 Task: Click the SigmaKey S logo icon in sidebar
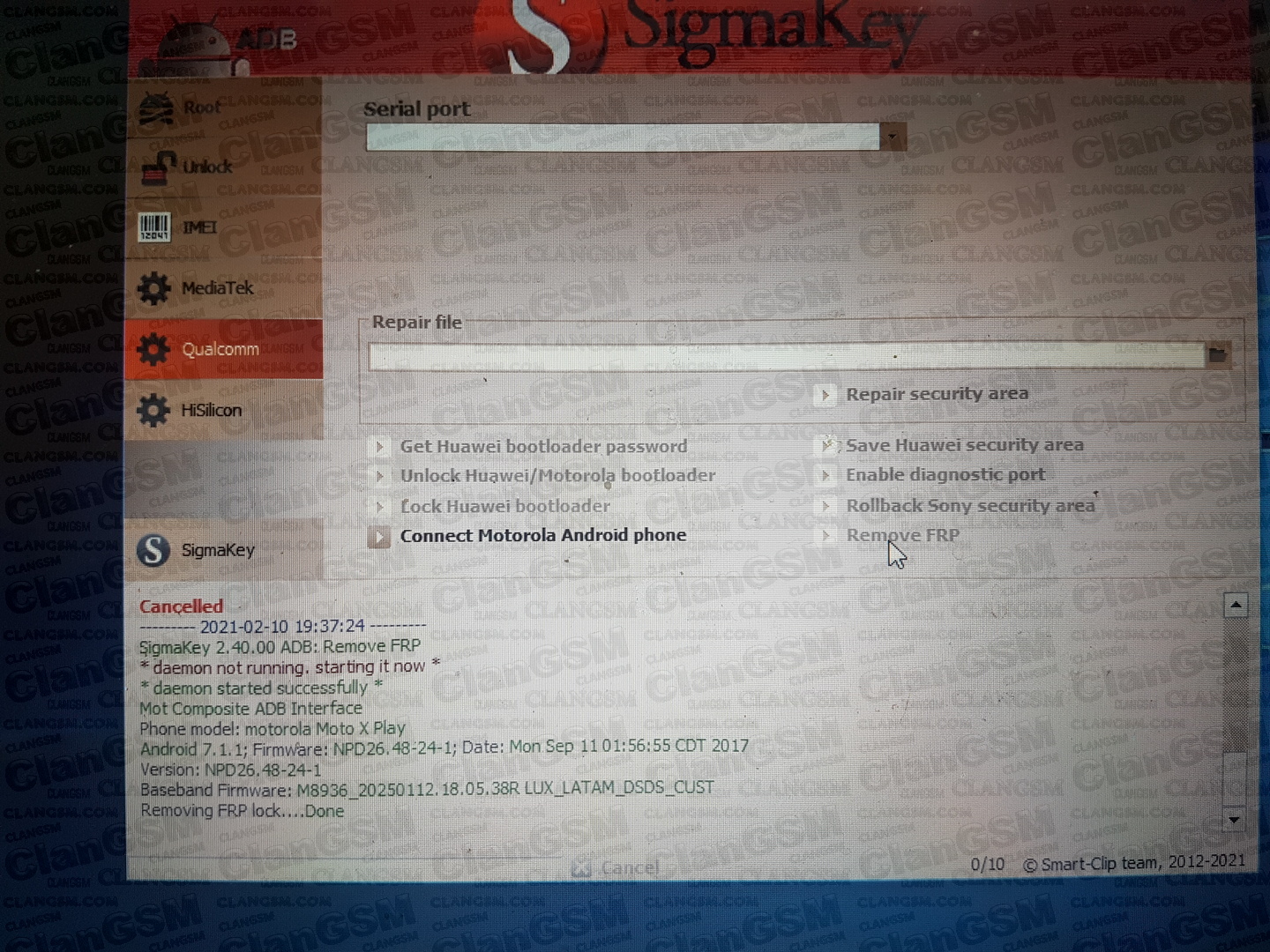pos(153,550)
